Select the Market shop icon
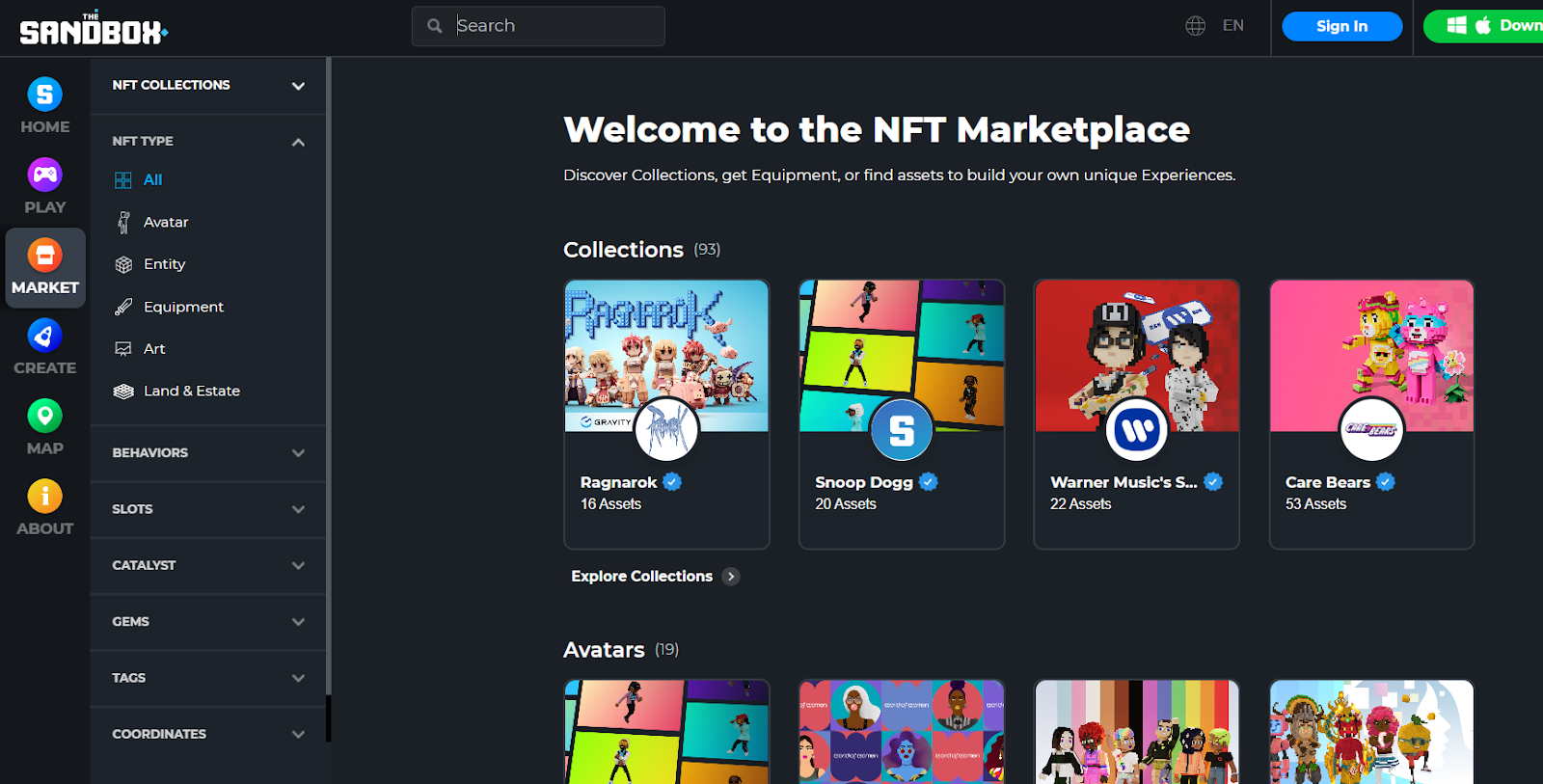The height and width of the screenshot is (784, 1543). click(44, 256)
